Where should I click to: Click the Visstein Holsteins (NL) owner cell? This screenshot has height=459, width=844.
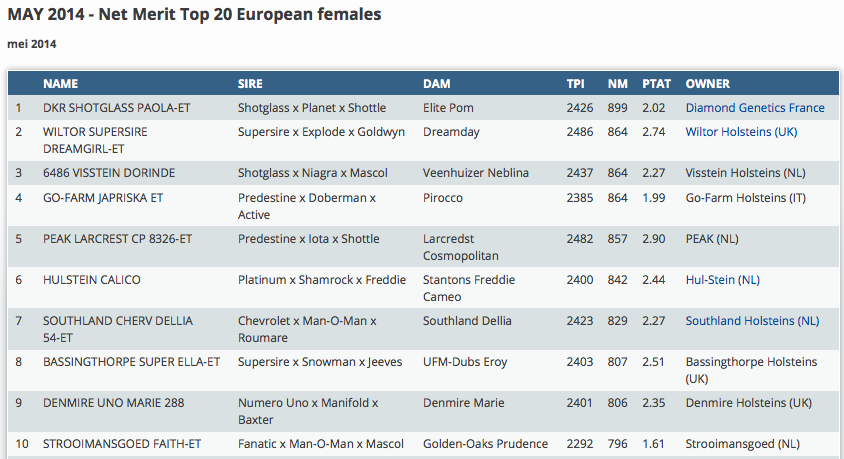(x=746, y=173)
